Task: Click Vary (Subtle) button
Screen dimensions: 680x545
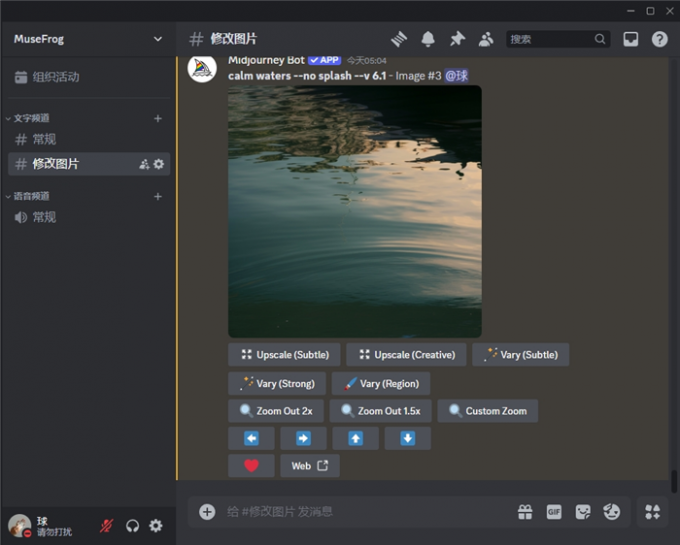Action: 520,355
